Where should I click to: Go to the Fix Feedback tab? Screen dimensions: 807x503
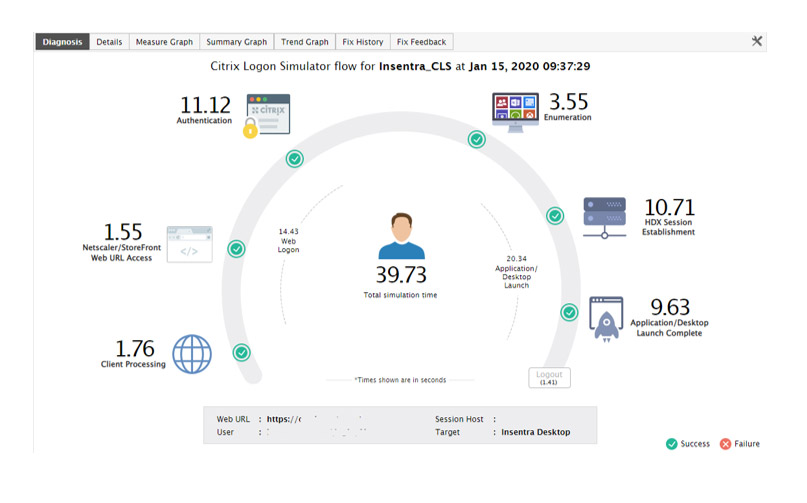(422, 42)
